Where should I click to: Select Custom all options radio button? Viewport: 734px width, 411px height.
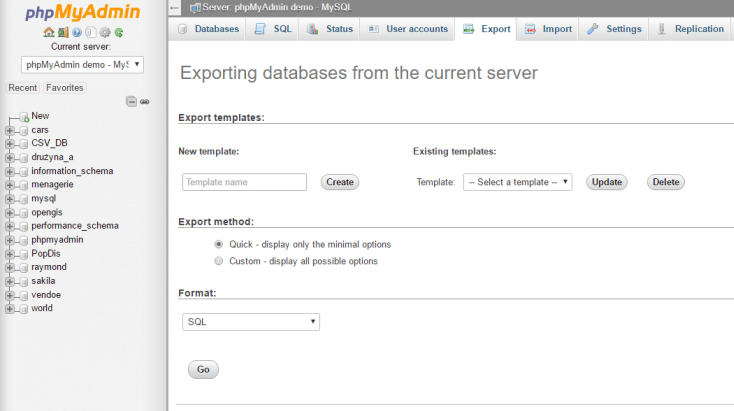[219, 261]
